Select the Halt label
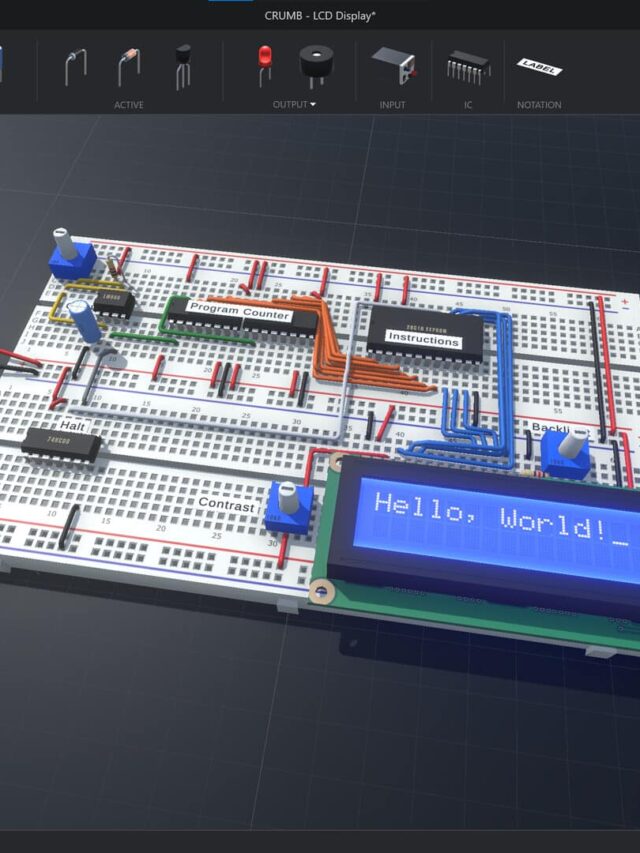Screen dimensions: 640x853 point(72,425)
